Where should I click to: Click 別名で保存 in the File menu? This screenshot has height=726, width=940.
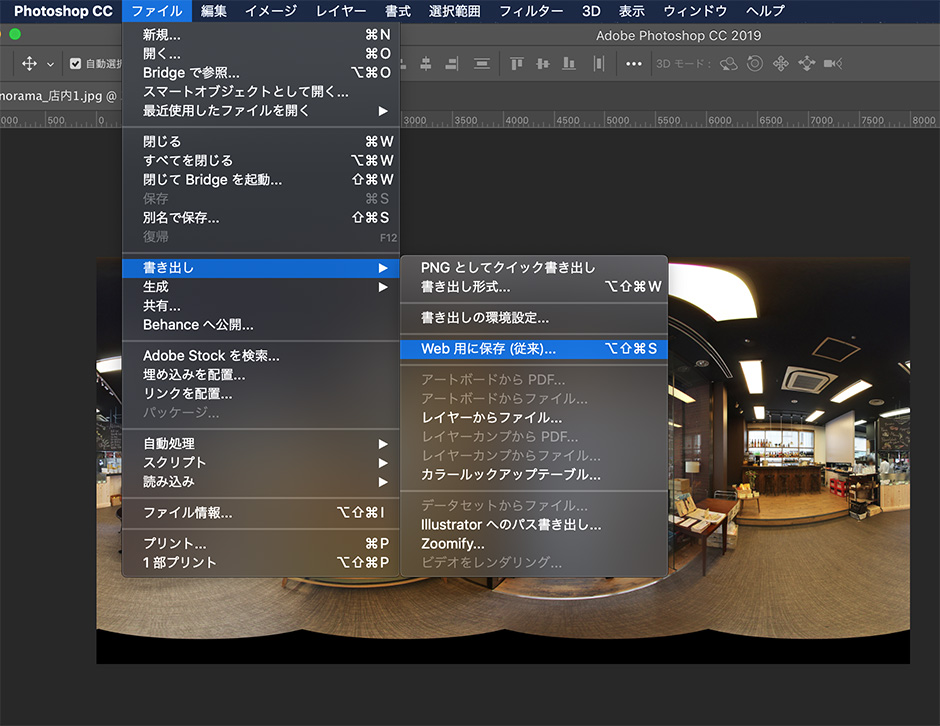click(181, 217)
